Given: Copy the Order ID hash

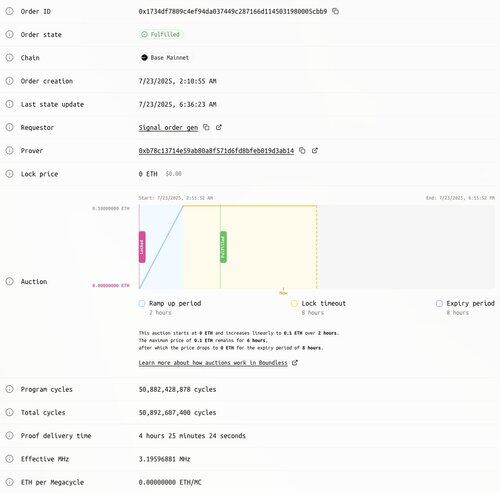Looking at the screenshot, I should point(336,11).
